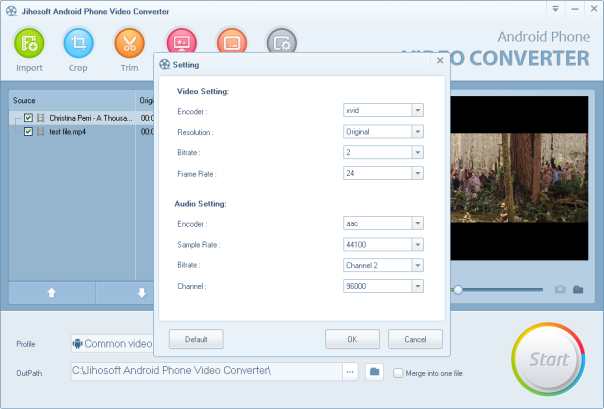Open the Resolution dropdown

click(x=417, y=132)
